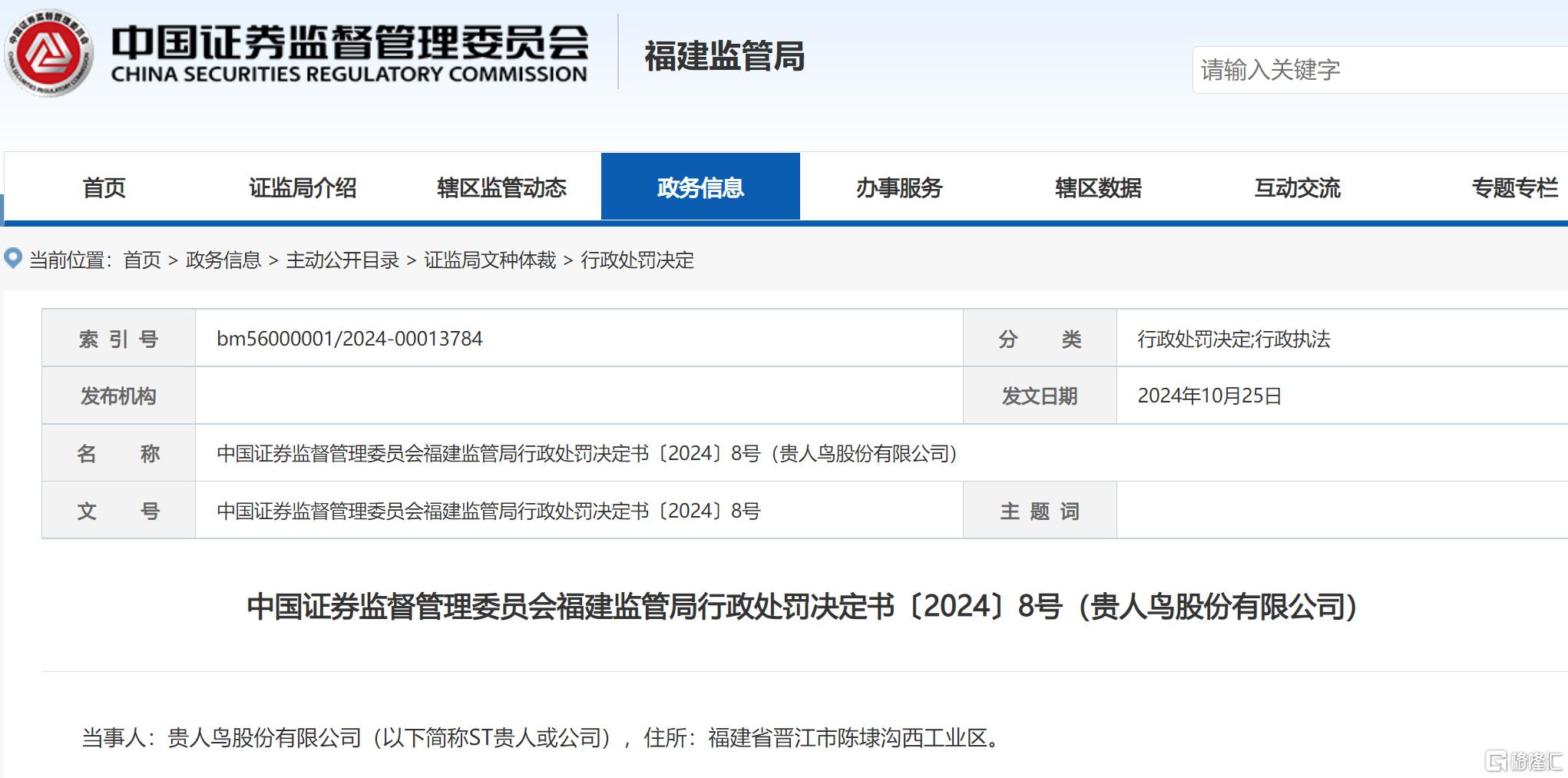Click the large centered article heading

(802, 607)
